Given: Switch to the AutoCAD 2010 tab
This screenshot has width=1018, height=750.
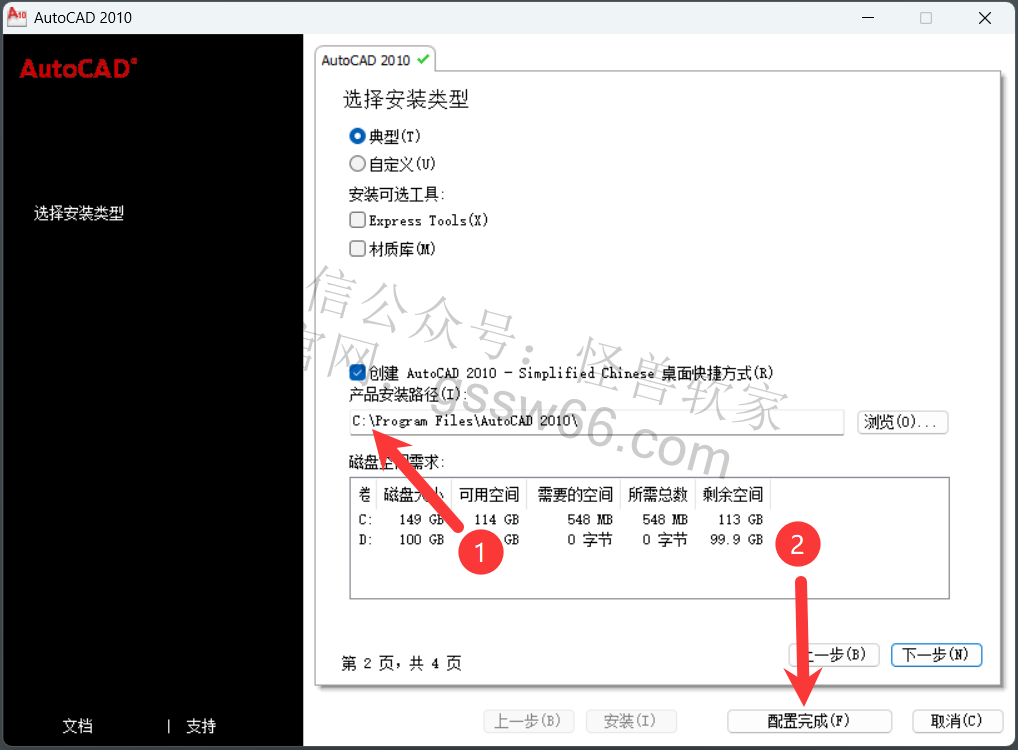Looking at the screenshot, I should [375, 60].
